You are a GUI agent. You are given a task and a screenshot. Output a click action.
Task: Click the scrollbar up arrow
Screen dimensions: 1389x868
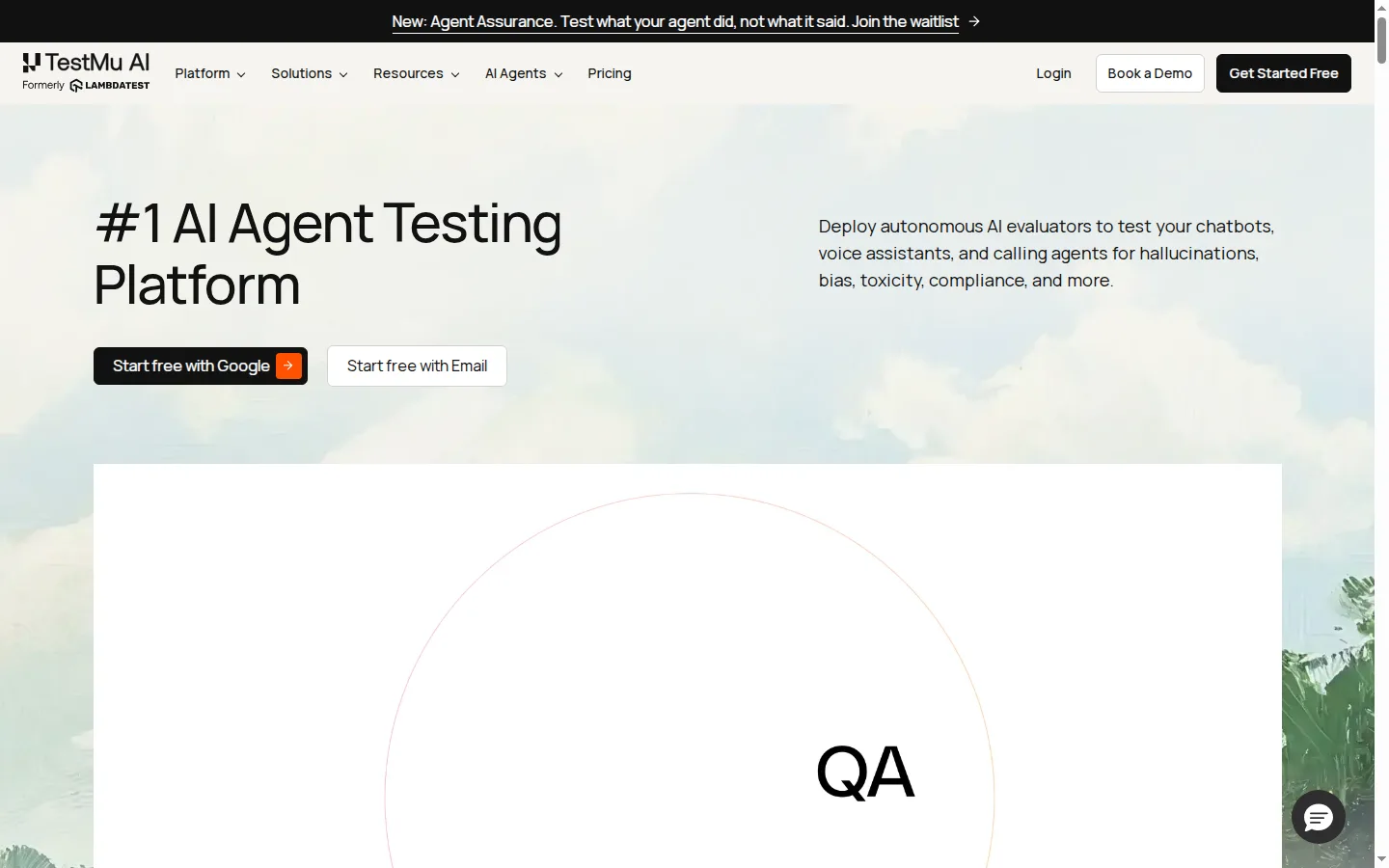[1381, 7]
